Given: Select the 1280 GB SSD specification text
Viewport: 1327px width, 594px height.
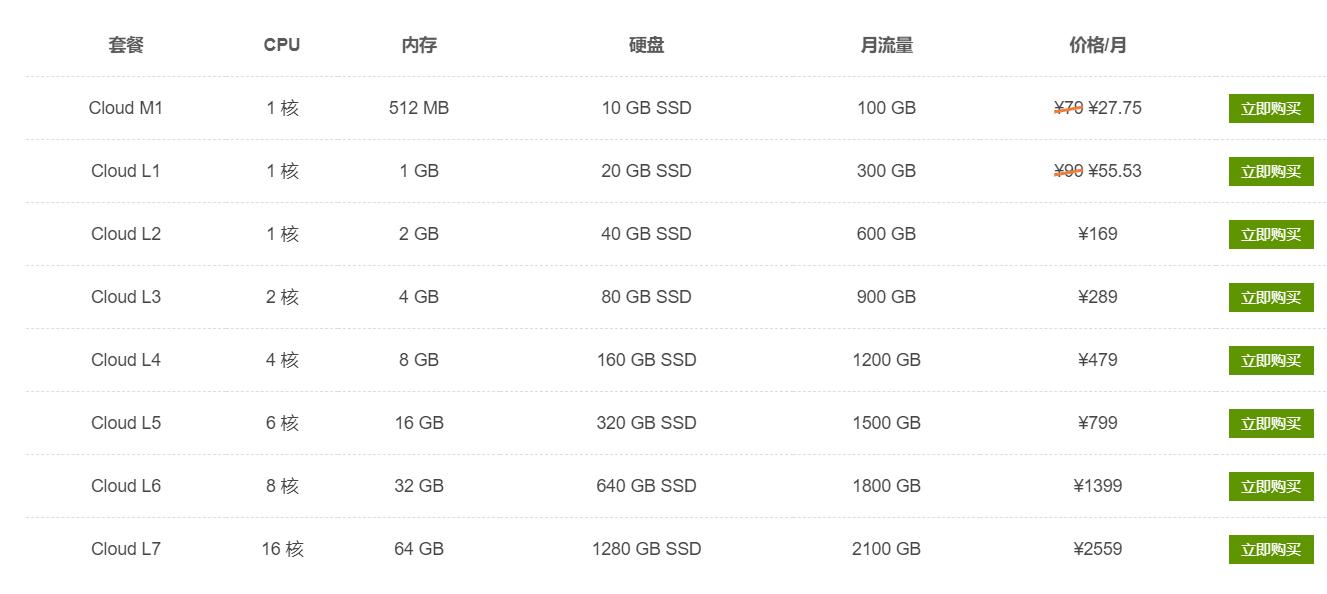Looking at the screenshot, I should (646, 549).
